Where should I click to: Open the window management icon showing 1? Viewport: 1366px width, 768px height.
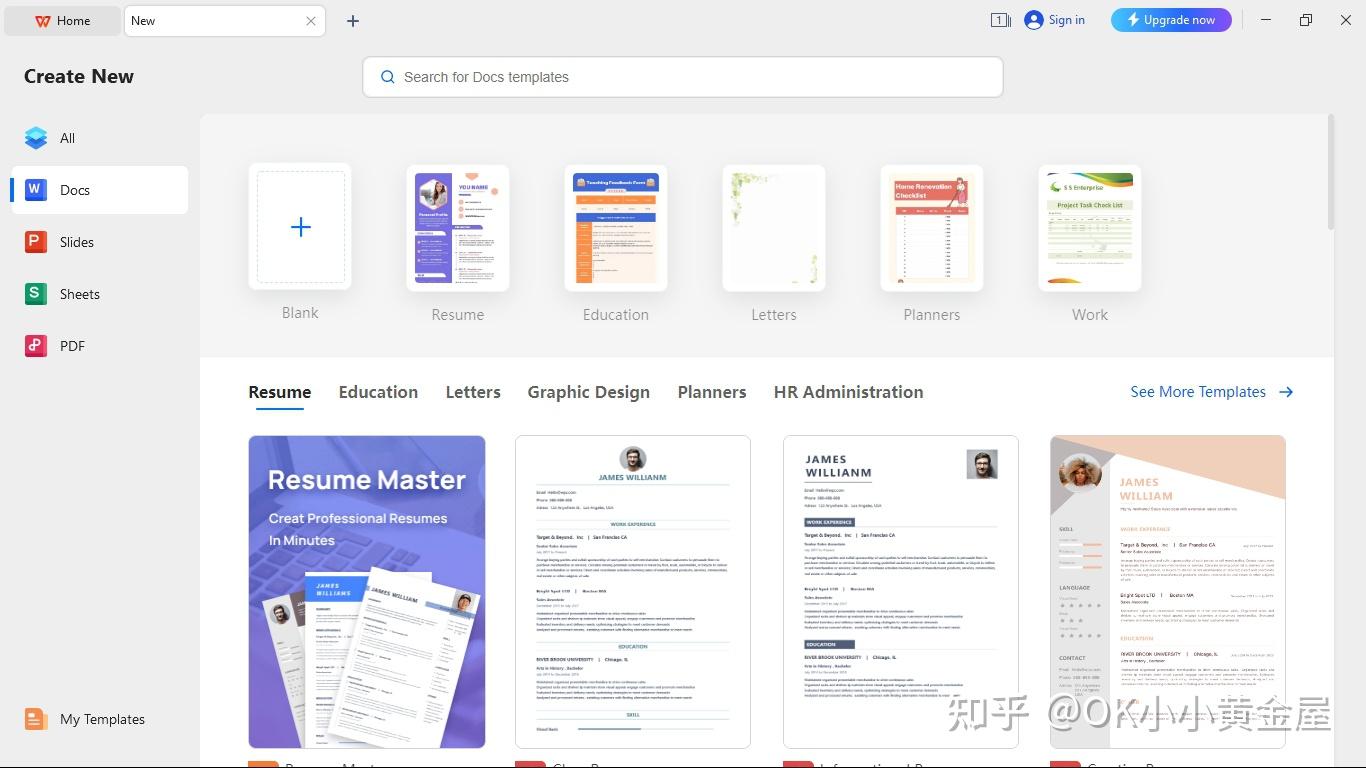(999, 20)
